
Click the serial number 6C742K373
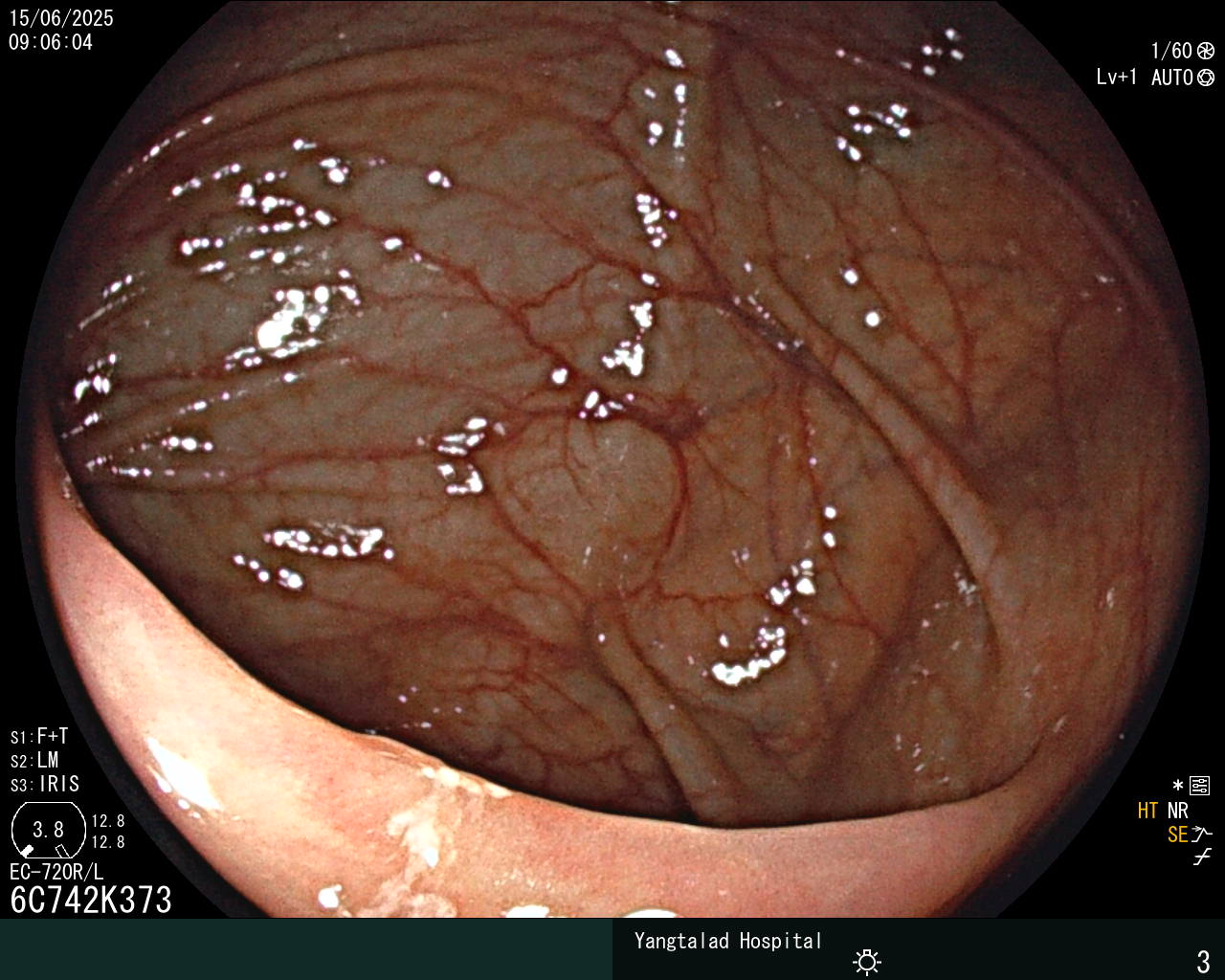click(91, 900)
